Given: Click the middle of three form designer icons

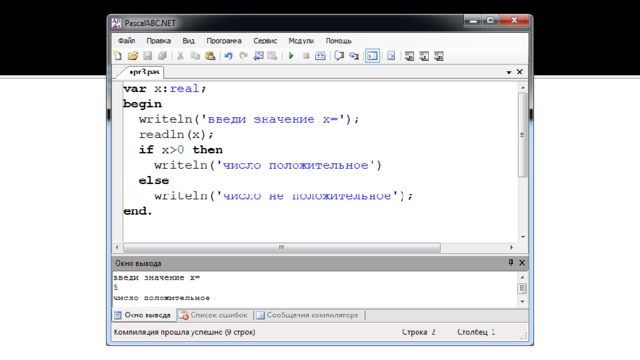Looking at the screenshot, I should (x=424, y=56).
